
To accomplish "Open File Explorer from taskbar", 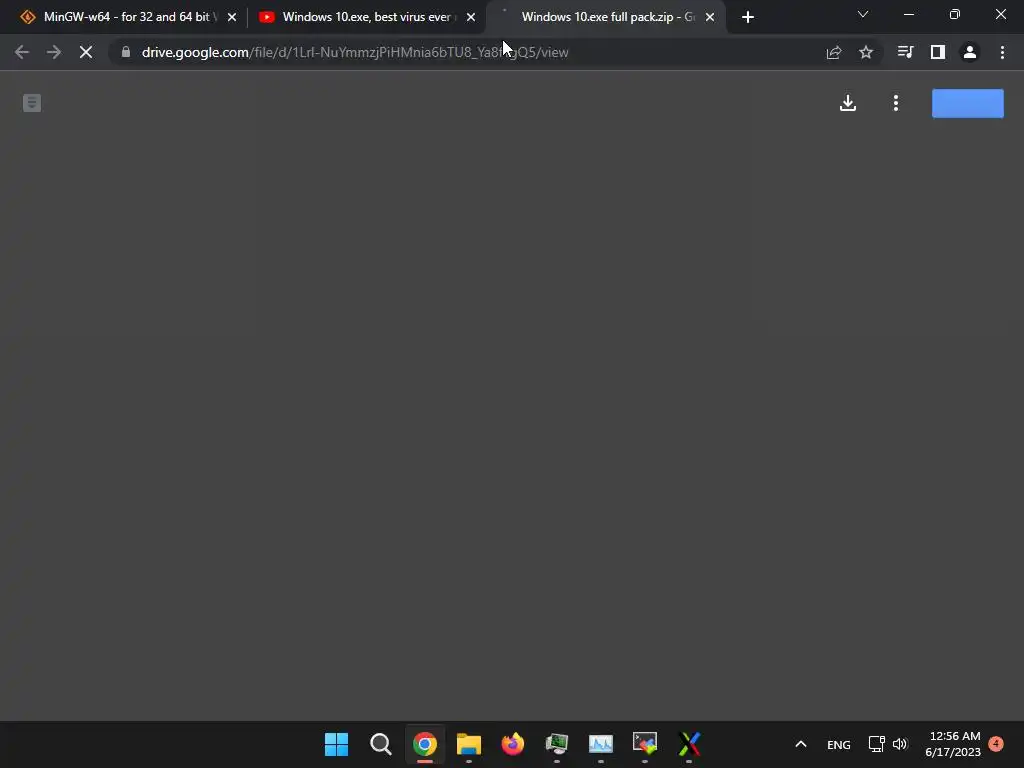I will (x=469, y=744).
